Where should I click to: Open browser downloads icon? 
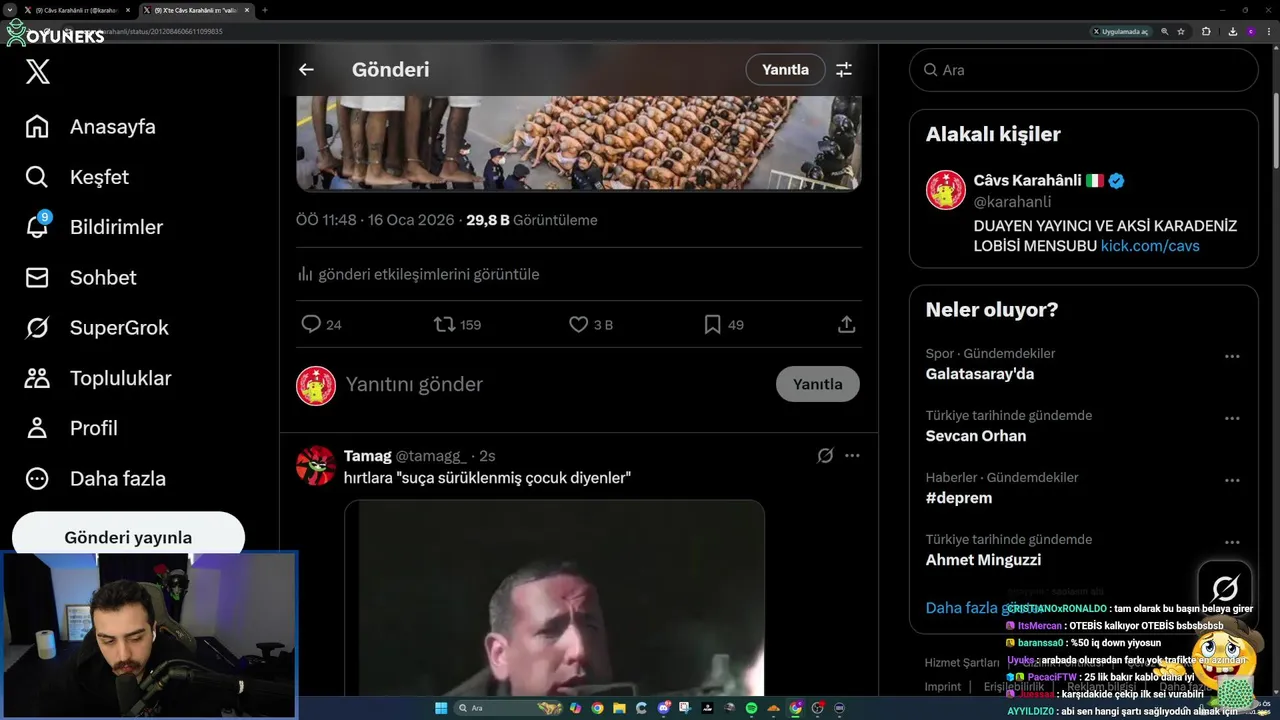[1232, 31]
